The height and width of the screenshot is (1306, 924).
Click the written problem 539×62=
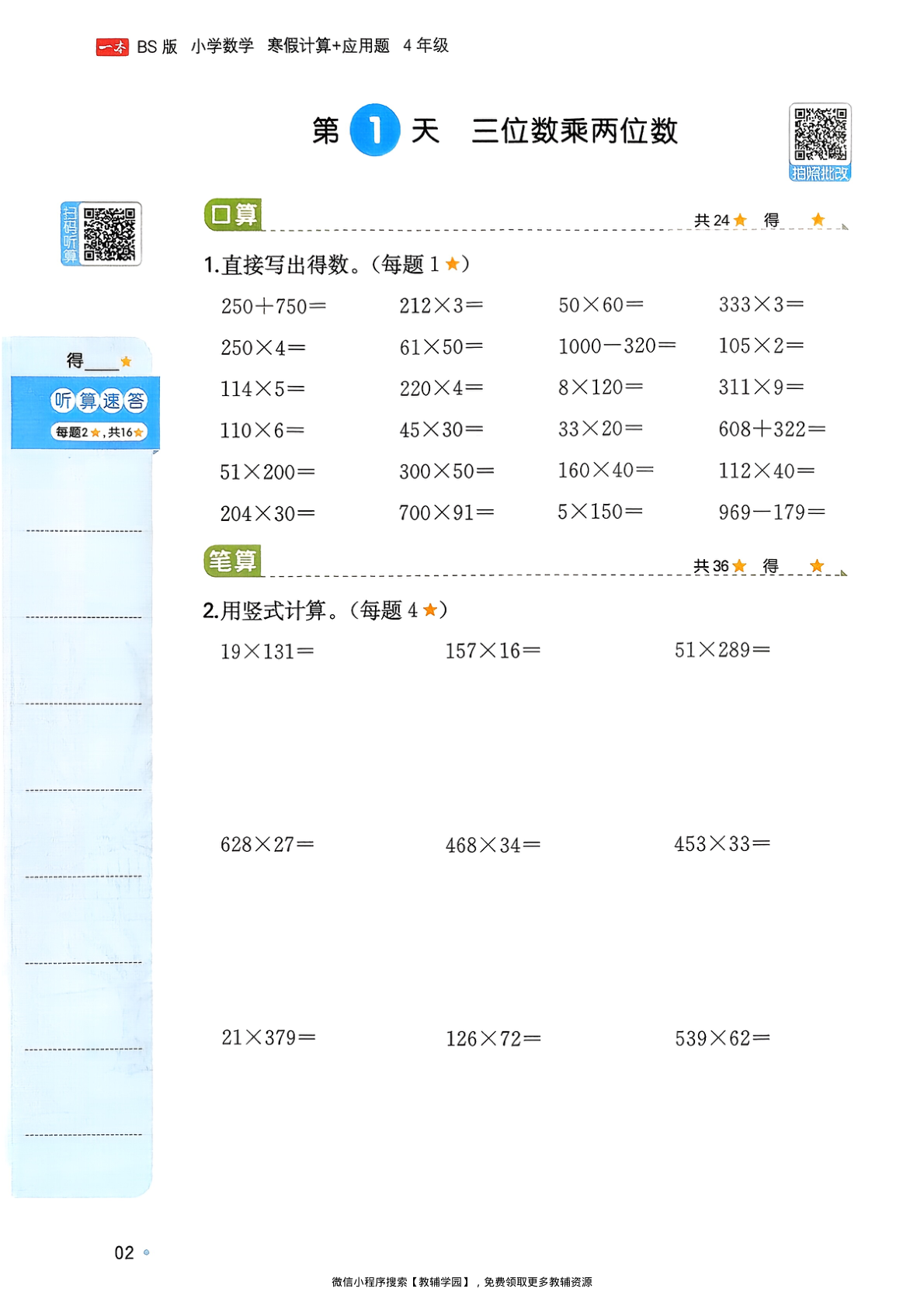tap(723, 1038)
